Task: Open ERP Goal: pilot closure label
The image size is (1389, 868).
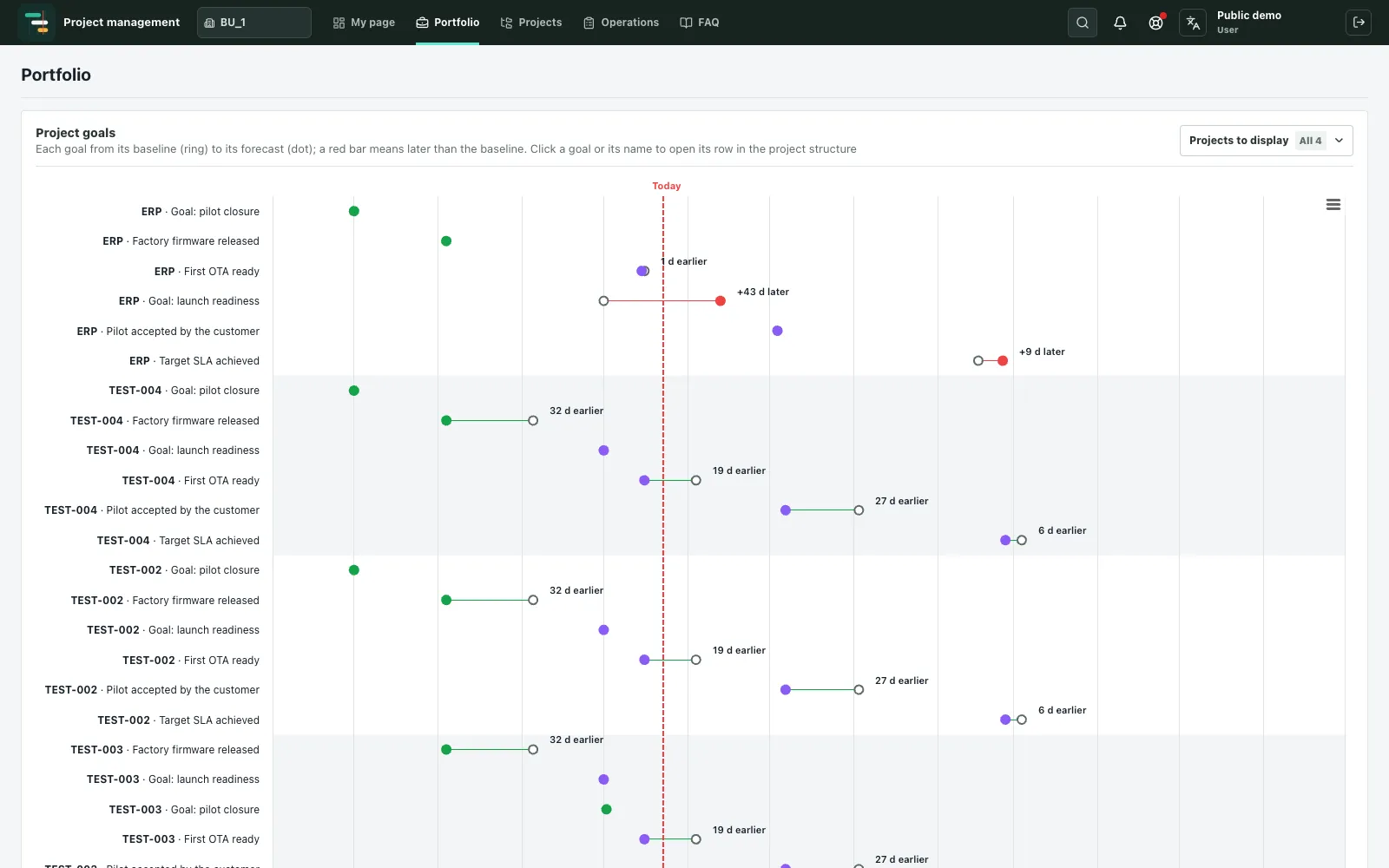Action: [201, 212]
